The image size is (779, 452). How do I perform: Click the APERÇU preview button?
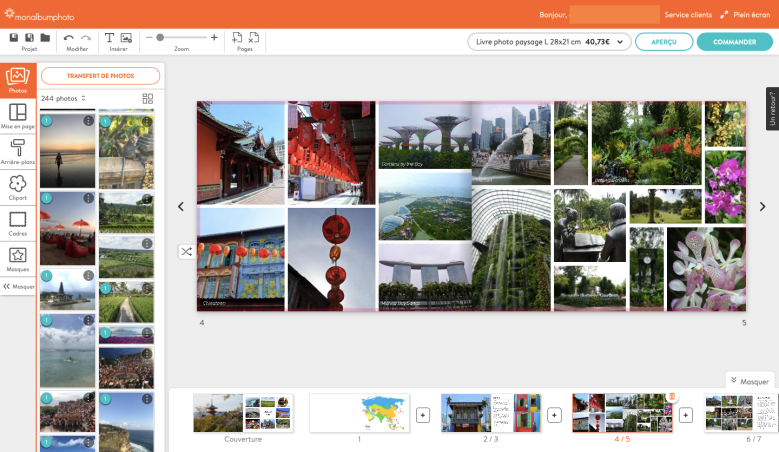point(664,42)
